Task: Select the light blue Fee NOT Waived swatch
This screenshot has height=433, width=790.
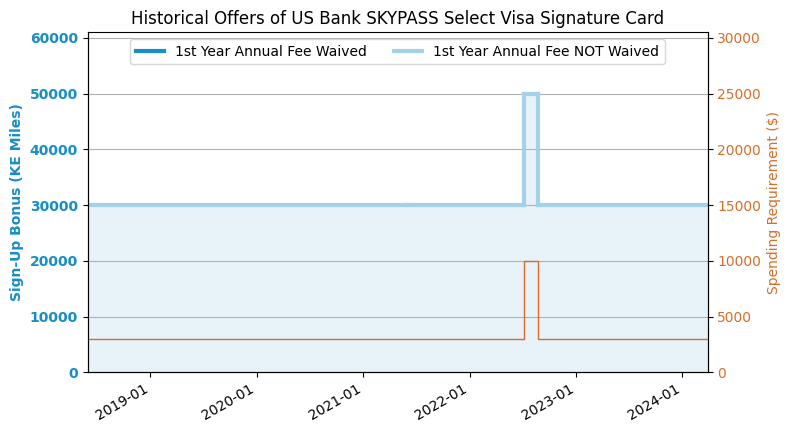Action: [408, 51]
